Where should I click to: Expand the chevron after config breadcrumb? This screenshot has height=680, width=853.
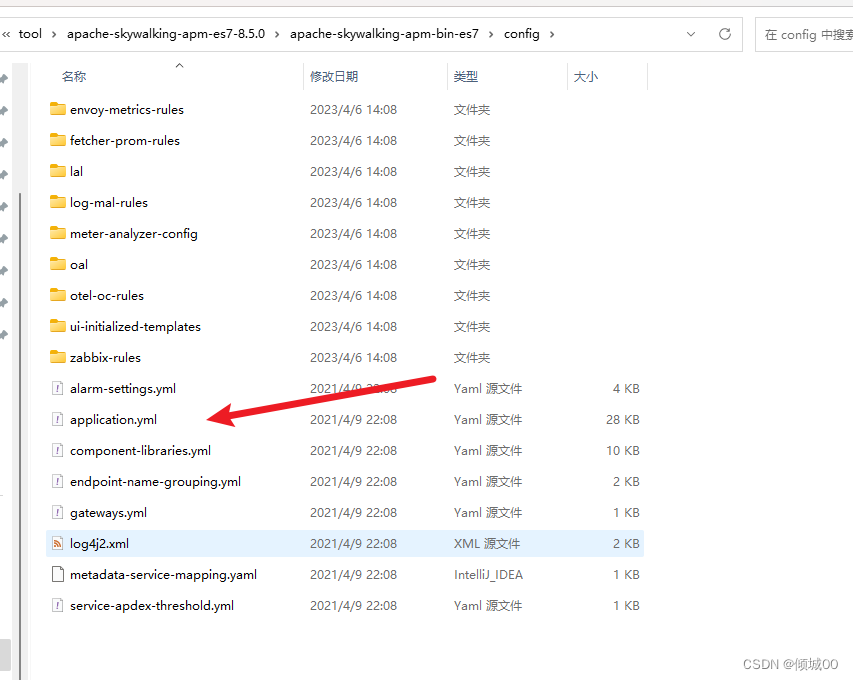[x=552, y=34]
